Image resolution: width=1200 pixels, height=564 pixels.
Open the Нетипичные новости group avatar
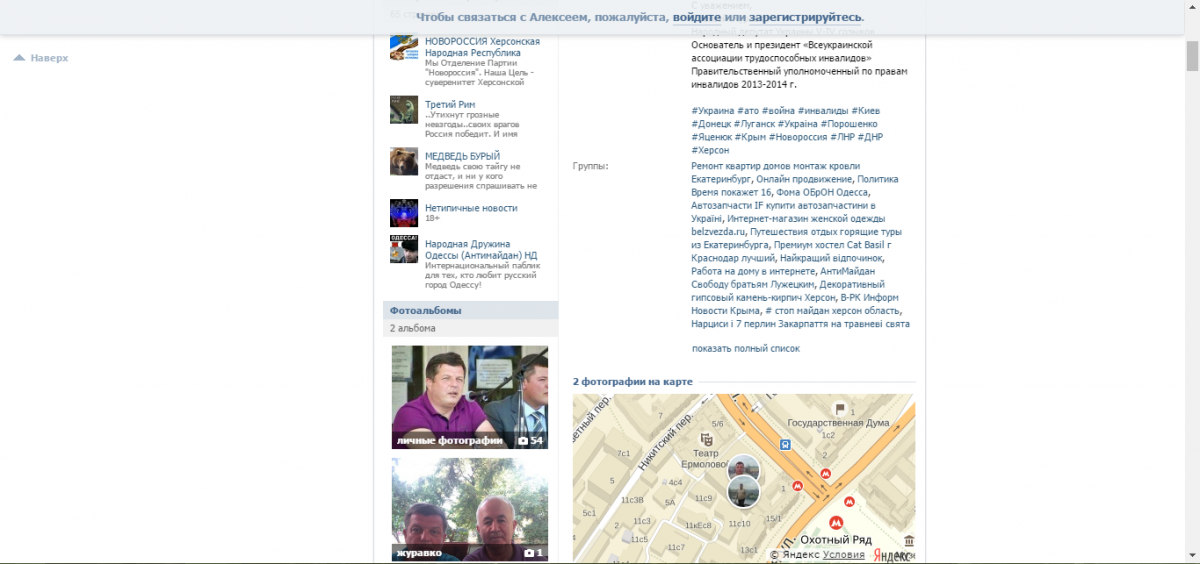click(404, 213)
